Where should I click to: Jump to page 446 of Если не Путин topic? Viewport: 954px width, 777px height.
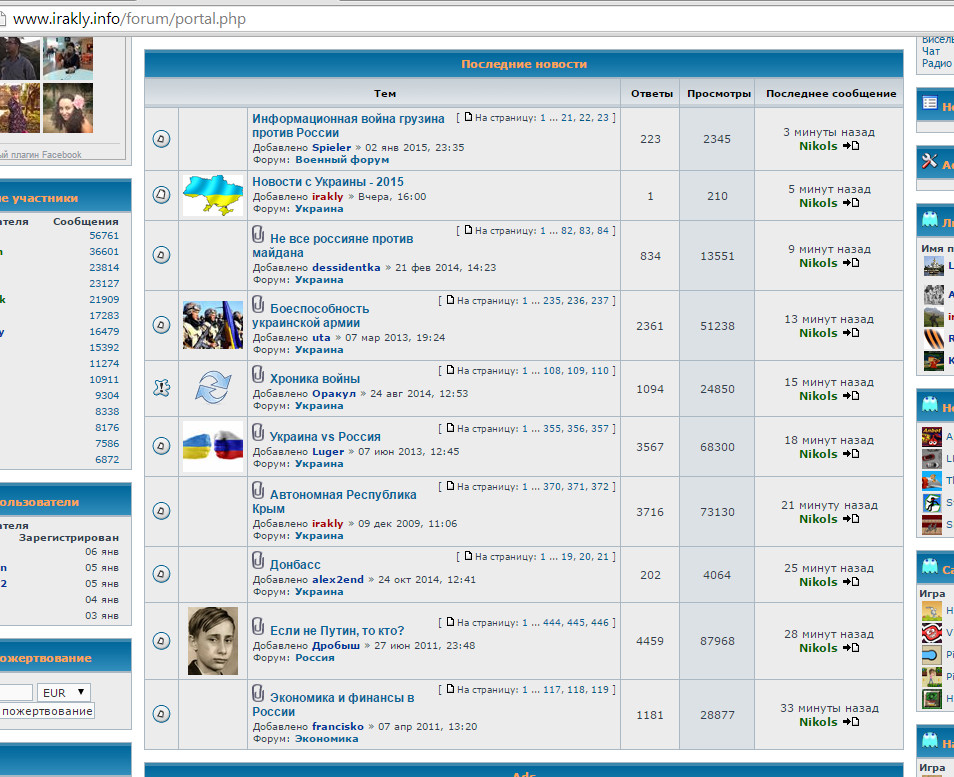[600, 622]
